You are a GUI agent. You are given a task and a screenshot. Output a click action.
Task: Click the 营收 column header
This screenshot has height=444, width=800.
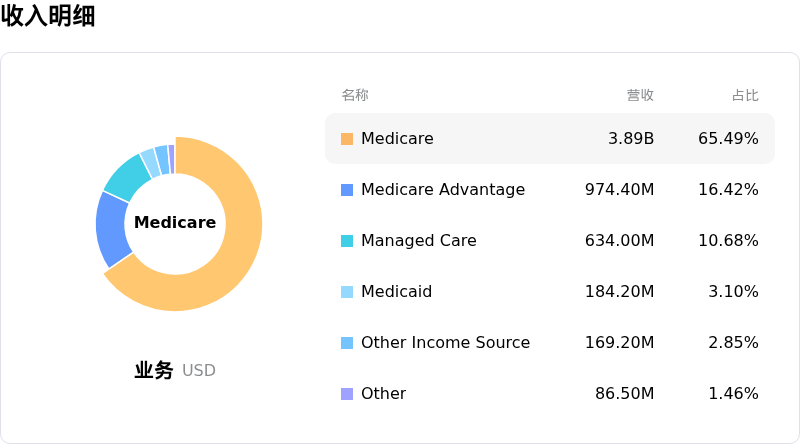[640, 95]
